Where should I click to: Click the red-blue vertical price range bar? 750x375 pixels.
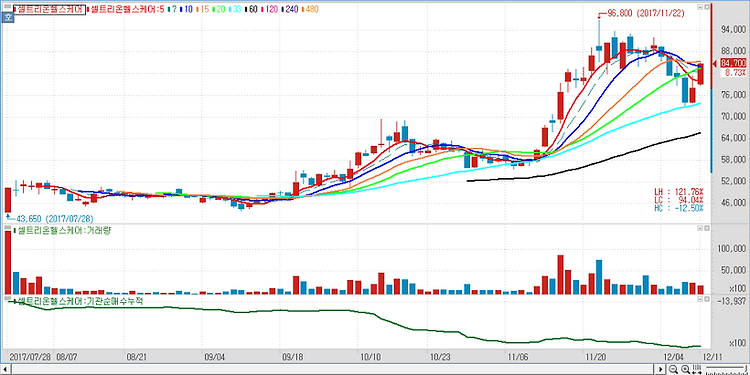711,88
